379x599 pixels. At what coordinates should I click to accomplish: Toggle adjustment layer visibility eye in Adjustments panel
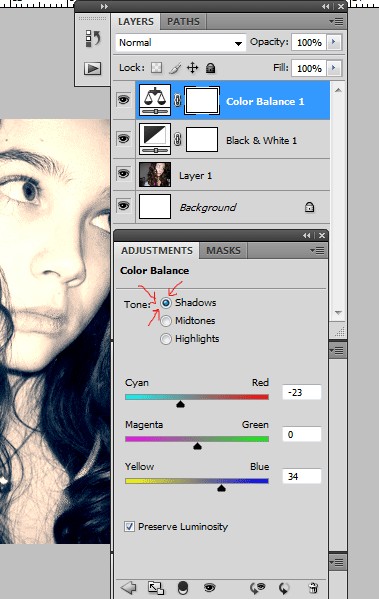click(x=209, y=587)
